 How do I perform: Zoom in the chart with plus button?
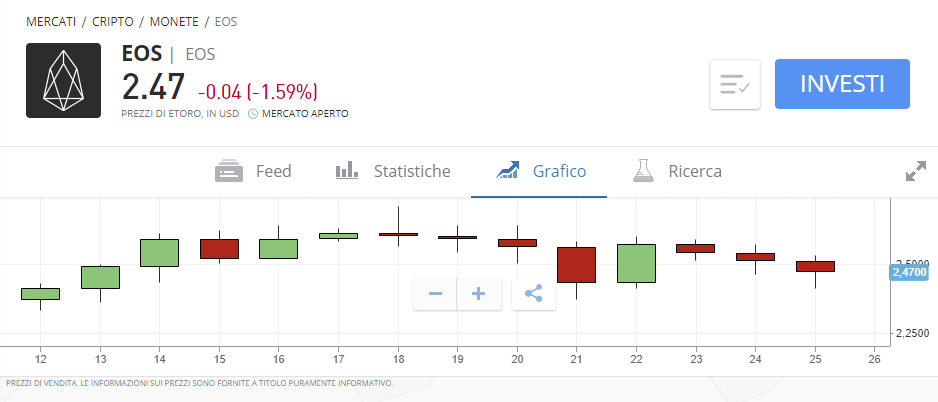pyautogui.click(x=479, y=294)
